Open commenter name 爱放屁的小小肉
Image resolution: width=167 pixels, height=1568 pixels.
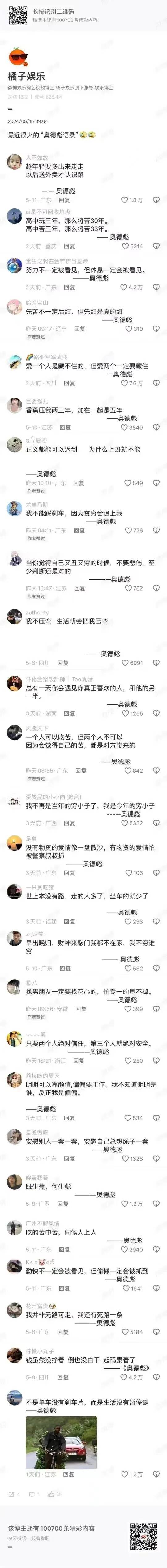[53, 797]
